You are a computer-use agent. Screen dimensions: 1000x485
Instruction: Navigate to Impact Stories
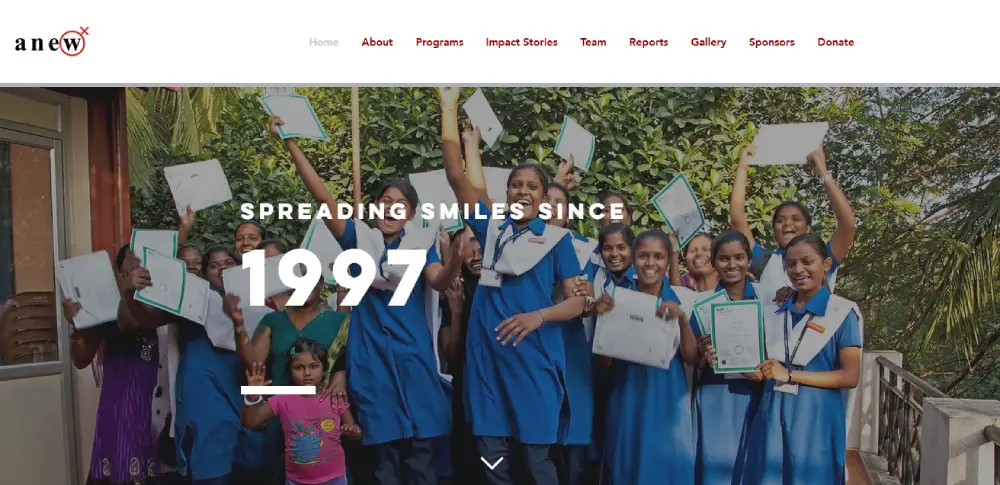point(522,42)
